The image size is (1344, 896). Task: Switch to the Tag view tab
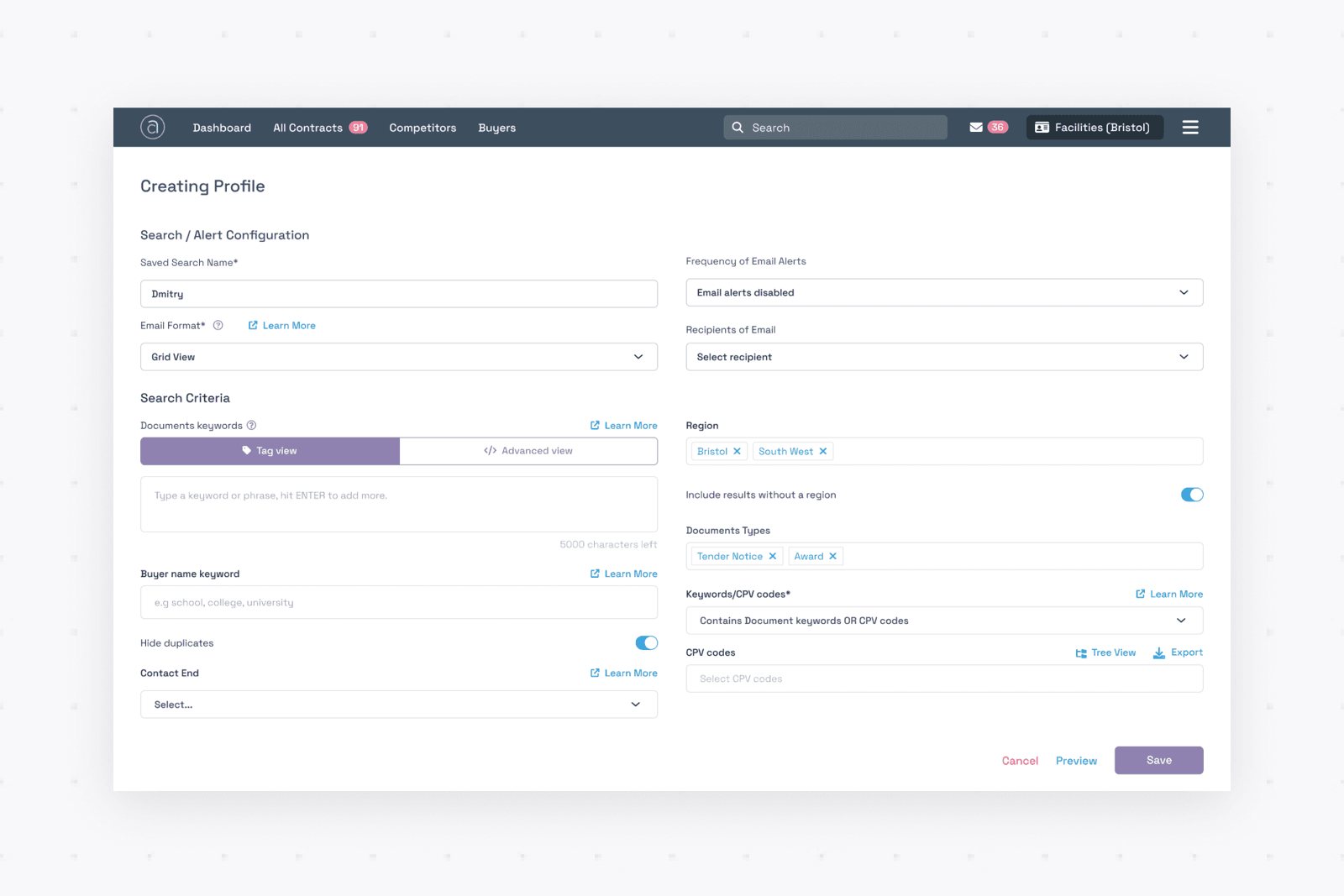coord(270,451)
